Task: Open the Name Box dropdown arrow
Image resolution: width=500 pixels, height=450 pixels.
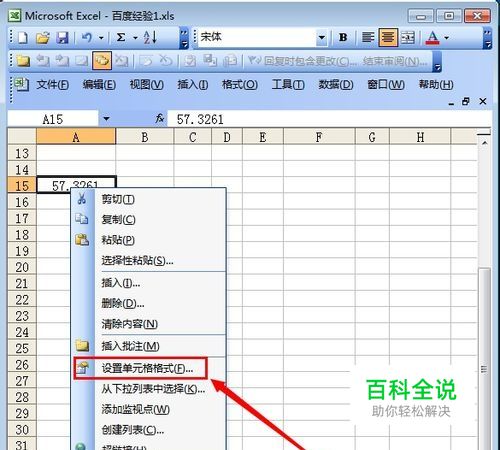Action: point(106,119)
